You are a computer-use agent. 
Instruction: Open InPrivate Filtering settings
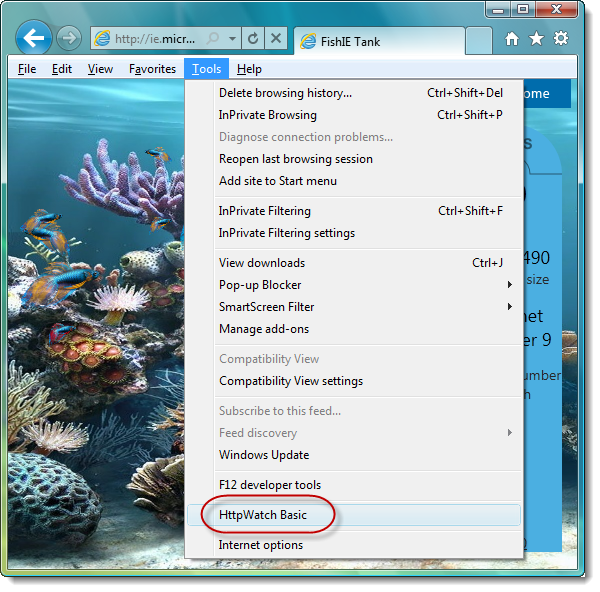point(354,233)
